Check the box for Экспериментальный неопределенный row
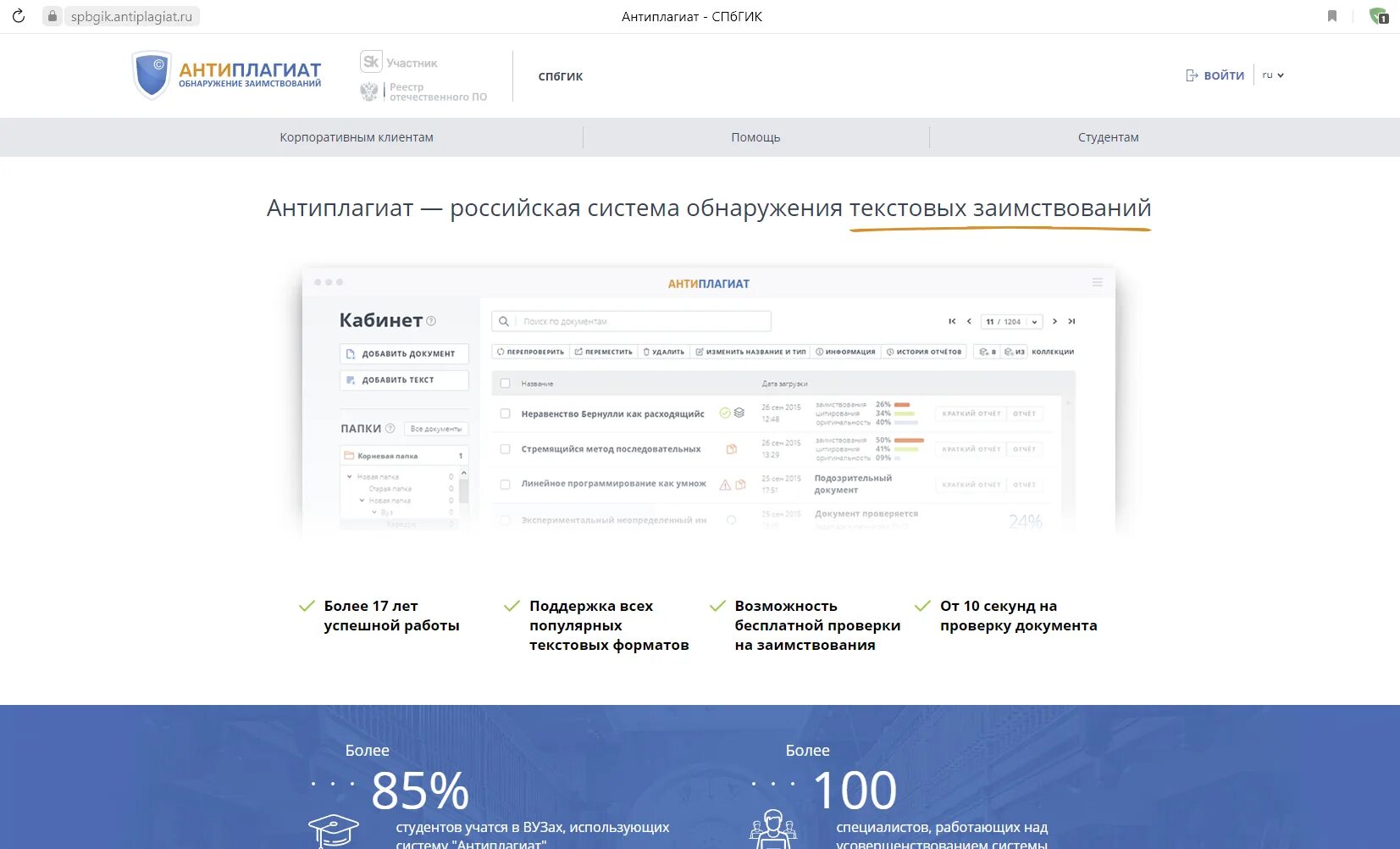 point(506,520)
